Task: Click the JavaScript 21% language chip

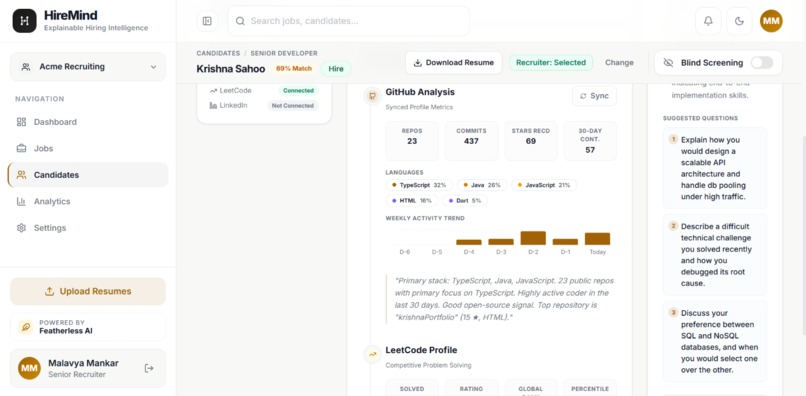Action: pos(544,185)
